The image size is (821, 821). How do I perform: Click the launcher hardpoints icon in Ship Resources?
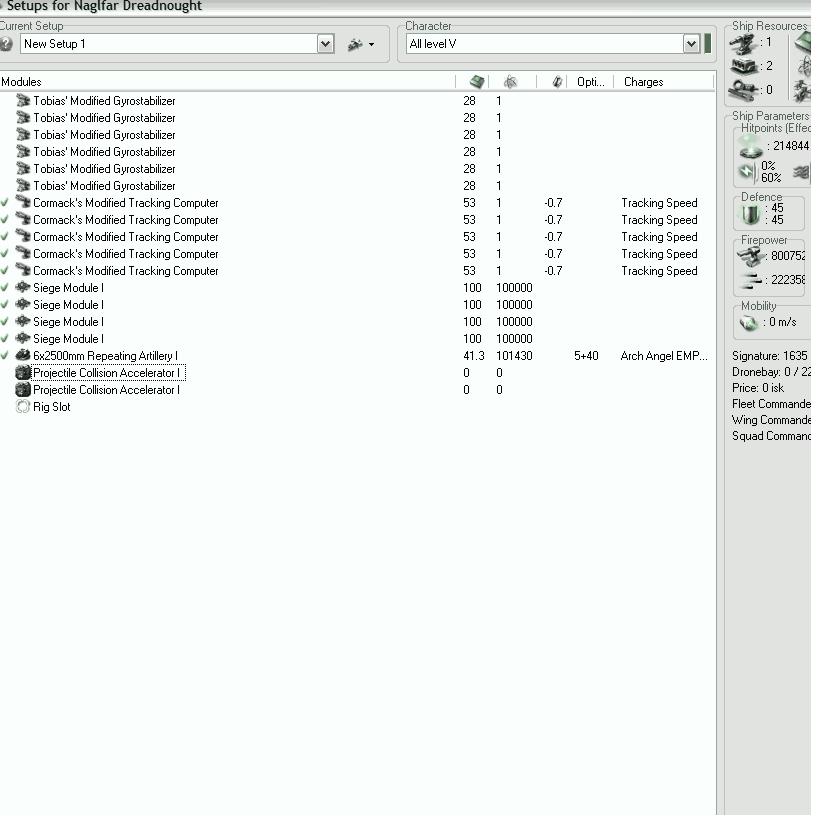tap(744, 66)
